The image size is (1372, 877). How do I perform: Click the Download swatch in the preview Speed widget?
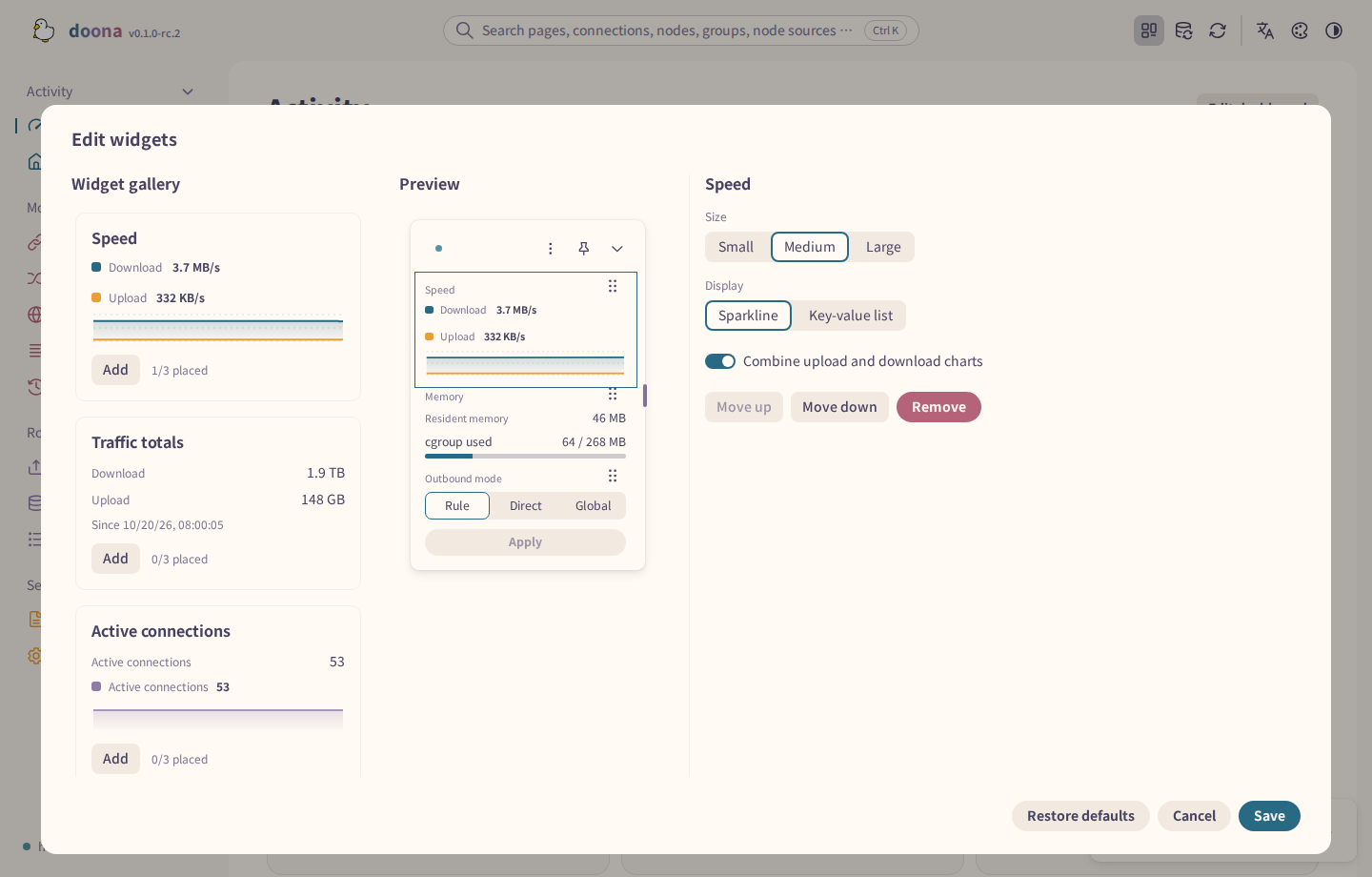429,310
